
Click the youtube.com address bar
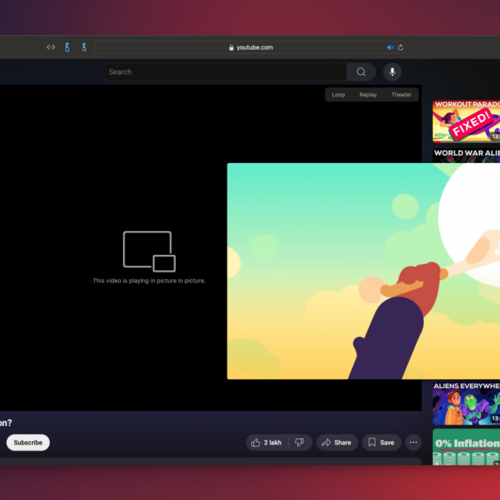point(250,47)
